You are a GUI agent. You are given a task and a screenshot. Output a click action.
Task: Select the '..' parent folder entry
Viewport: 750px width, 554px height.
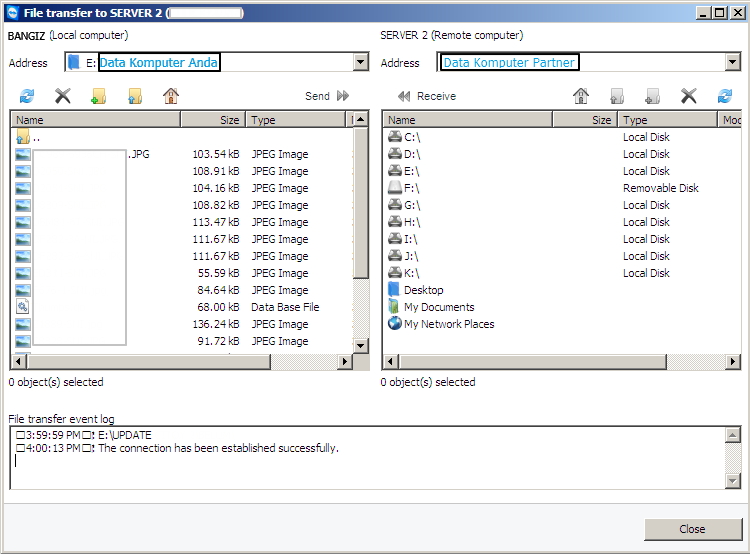[x=182, y=138]
